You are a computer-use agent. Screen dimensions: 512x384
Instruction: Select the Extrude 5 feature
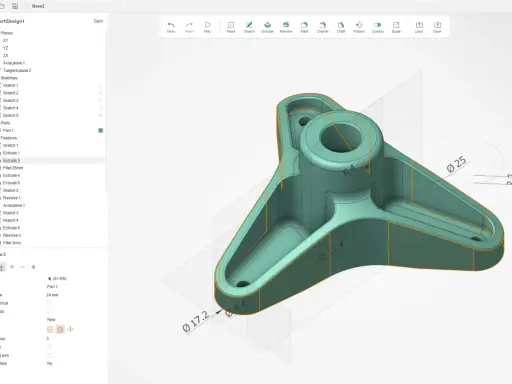coord(11,183)
